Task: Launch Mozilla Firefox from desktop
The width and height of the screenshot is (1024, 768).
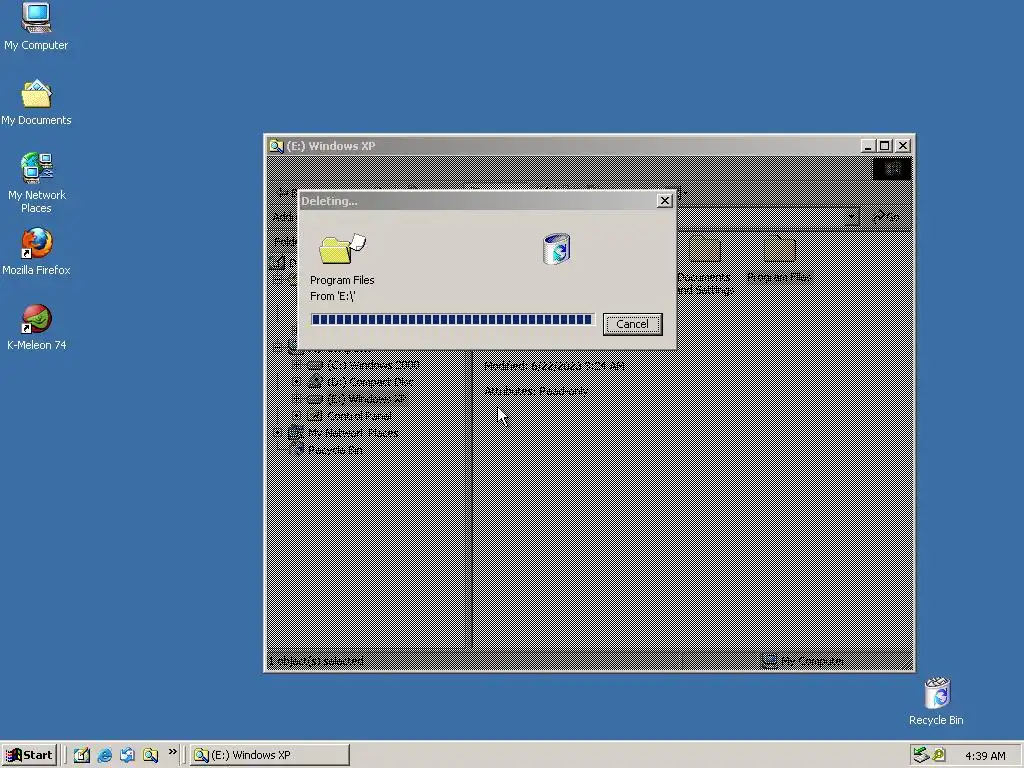Action: click(x=36, y=252)
